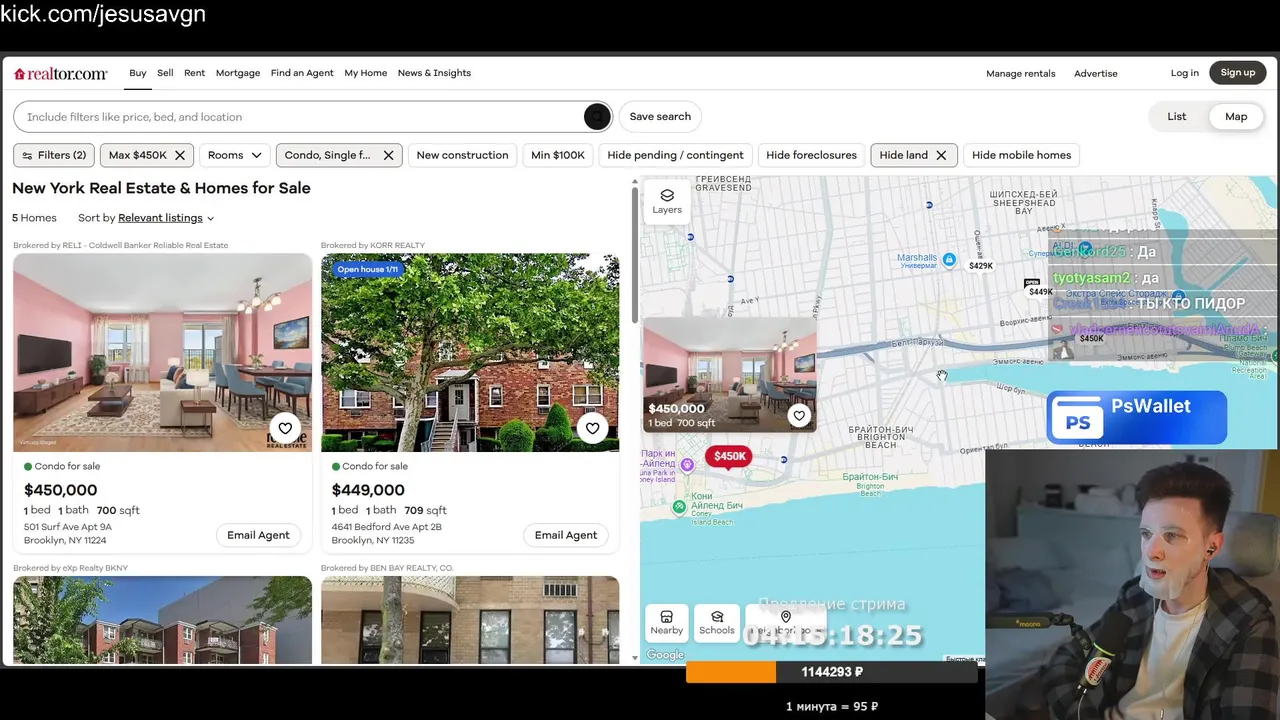Favorite the map preview card listing
The height and width of the screenshot is (720, 1280).
(x=798, y=415)
